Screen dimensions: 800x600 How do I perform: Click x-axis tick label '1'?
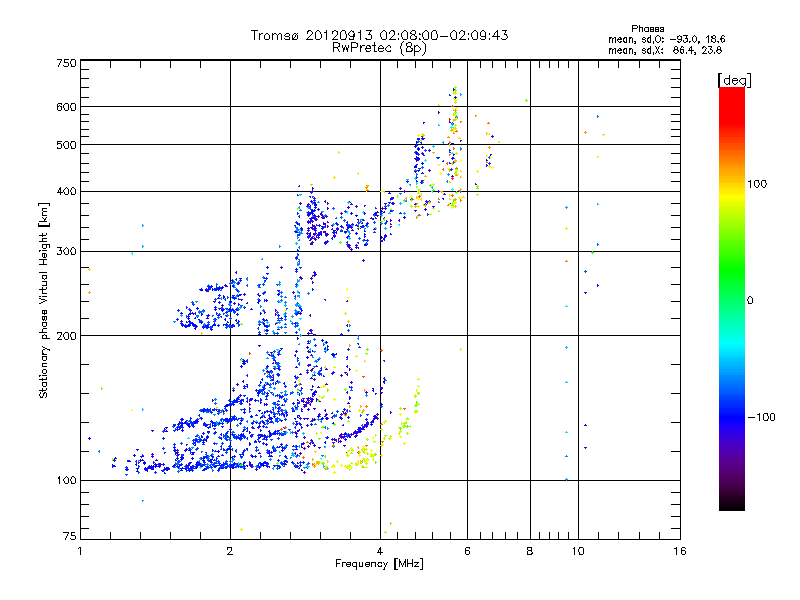[80, 551]
